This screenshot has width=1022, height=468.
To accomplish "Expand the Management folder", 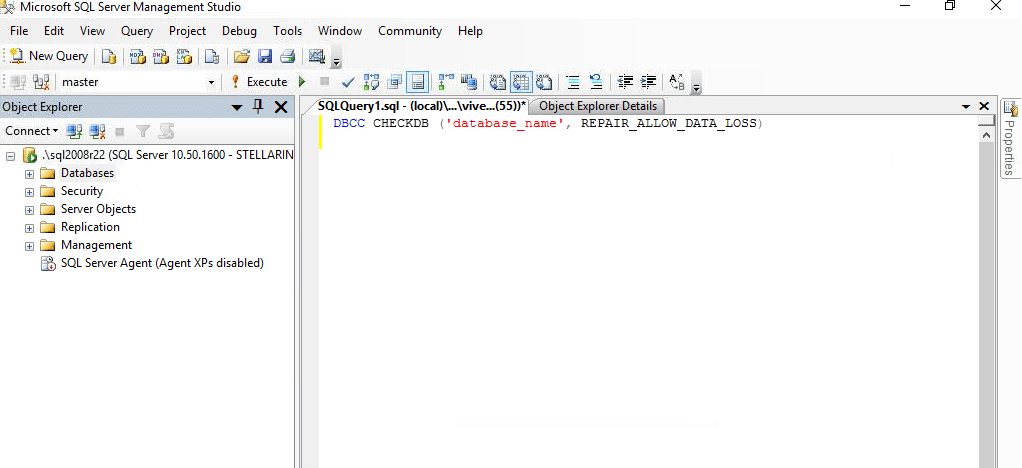I will 29,246.
